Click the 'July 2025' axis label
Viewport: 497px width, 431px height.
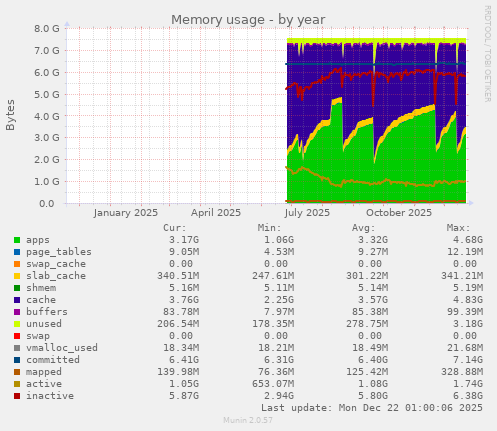tap(307, 213)
